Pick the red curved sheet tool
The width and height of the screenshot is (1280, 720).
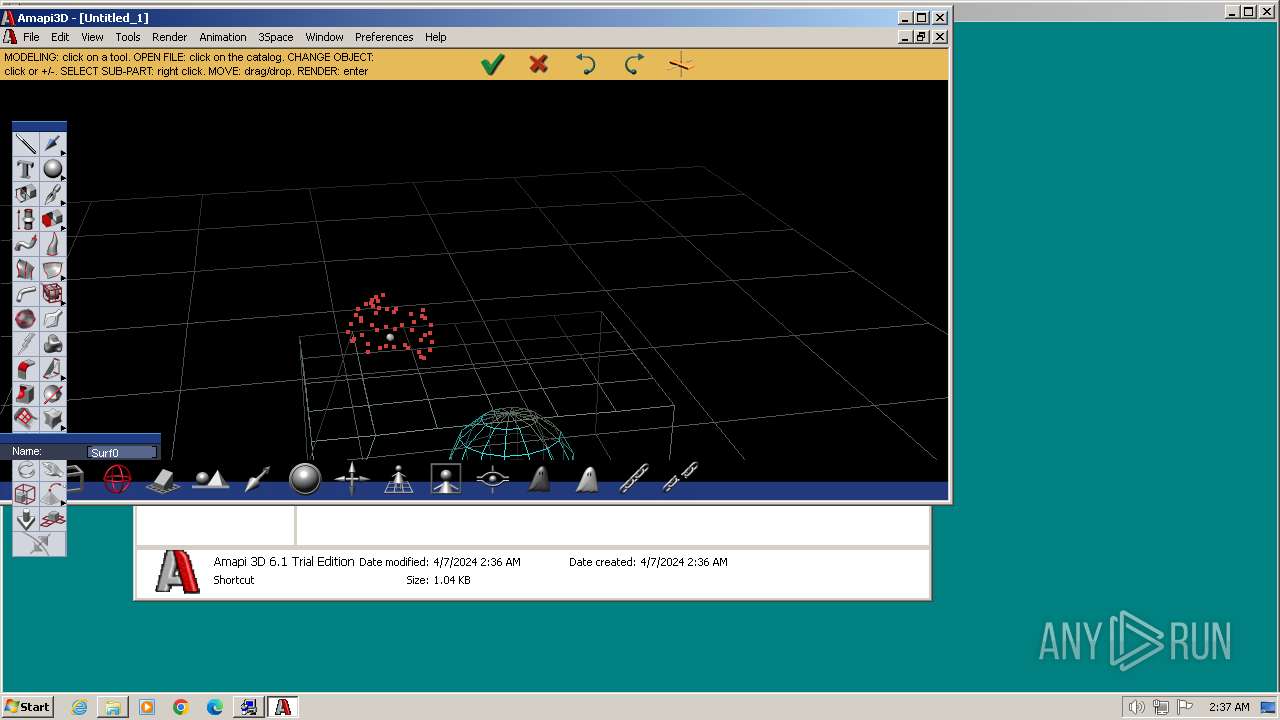[26, 369]
